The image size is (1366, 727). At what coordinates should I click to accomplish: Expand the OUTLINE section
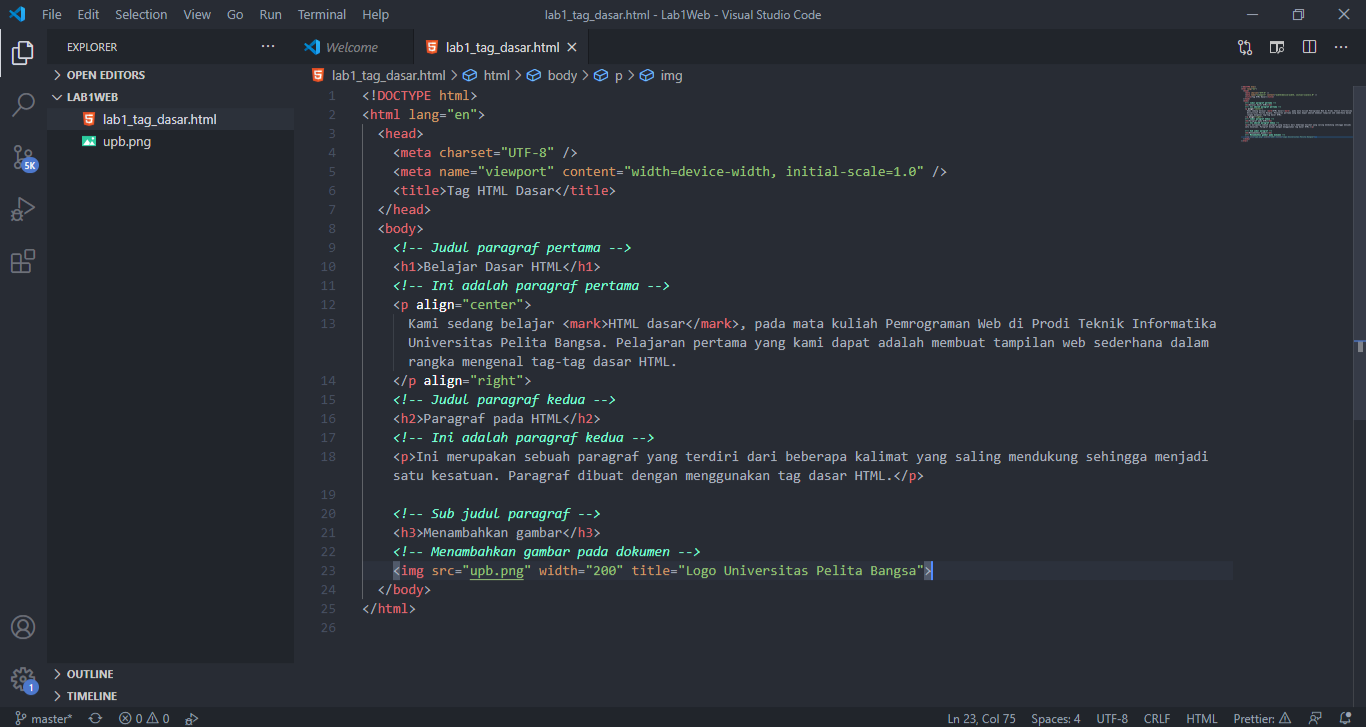click(88, 673)
